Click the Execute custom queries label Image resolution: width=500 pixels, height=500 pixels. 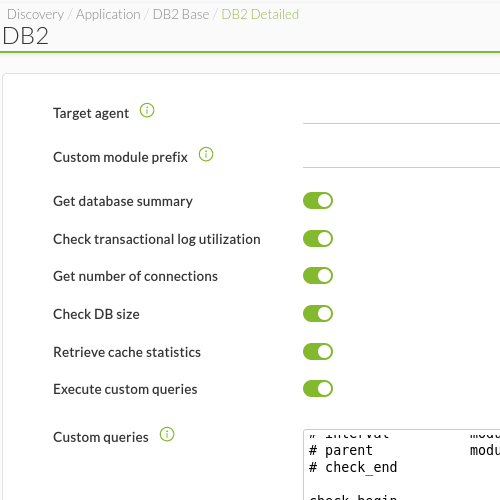pyautogui.click(x=125, y=389)
